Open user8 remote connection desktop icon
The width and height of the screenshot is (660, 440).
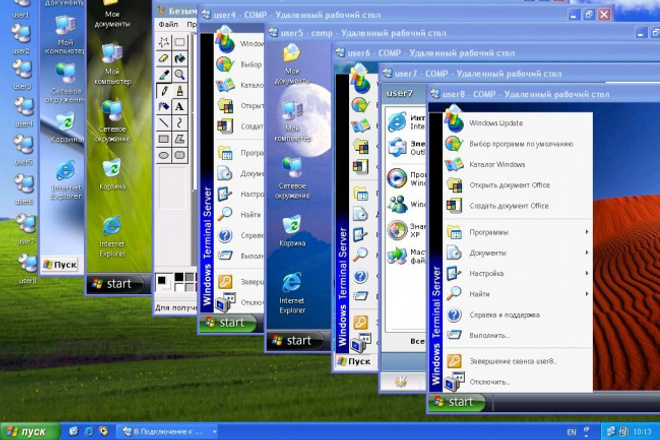(x=27, y=268)
